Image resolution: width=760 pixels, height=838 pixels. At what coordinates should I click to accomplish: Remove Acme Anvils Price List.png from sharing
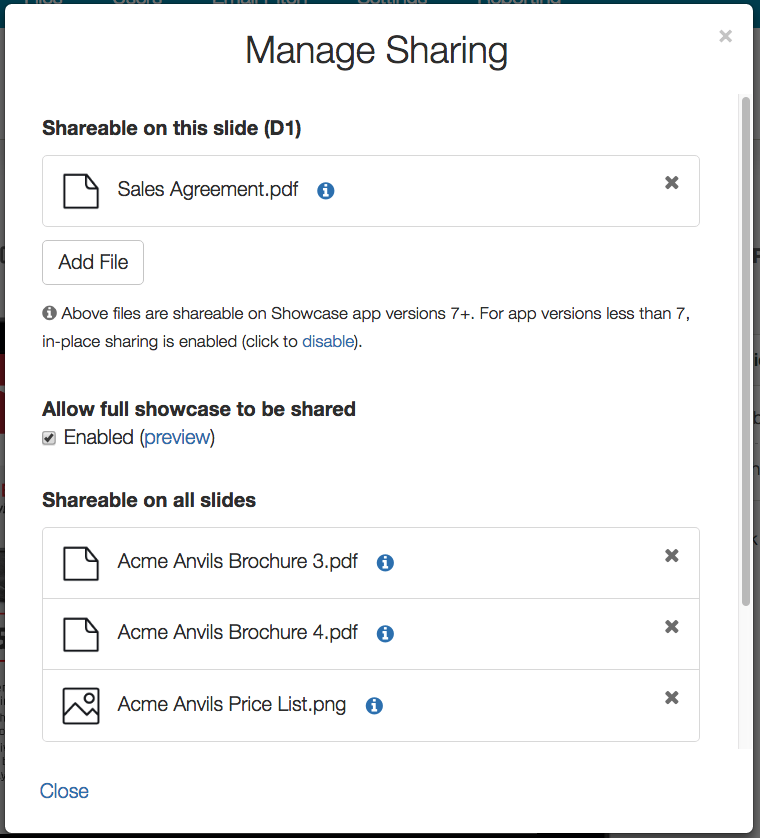tap(672, 698)
